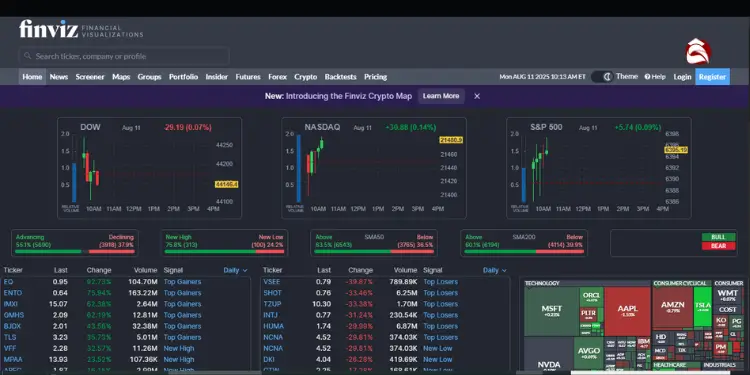Screen dimensions: 750x375
Task: Open the IMXI ticker link
Action: 11,304
